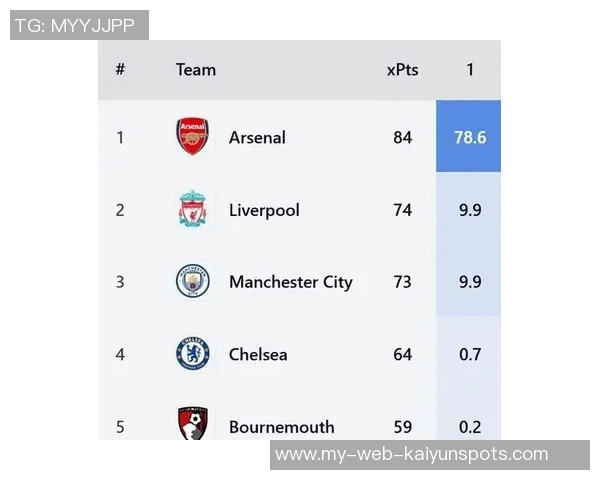Click the Chelsea club crest

(193, 354)
